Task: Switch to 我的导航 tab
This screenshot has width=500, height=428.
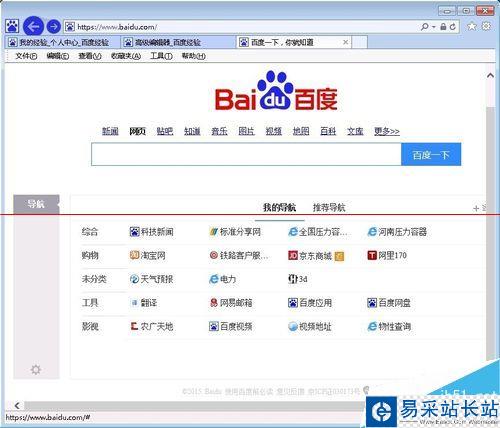Action: 279,208
